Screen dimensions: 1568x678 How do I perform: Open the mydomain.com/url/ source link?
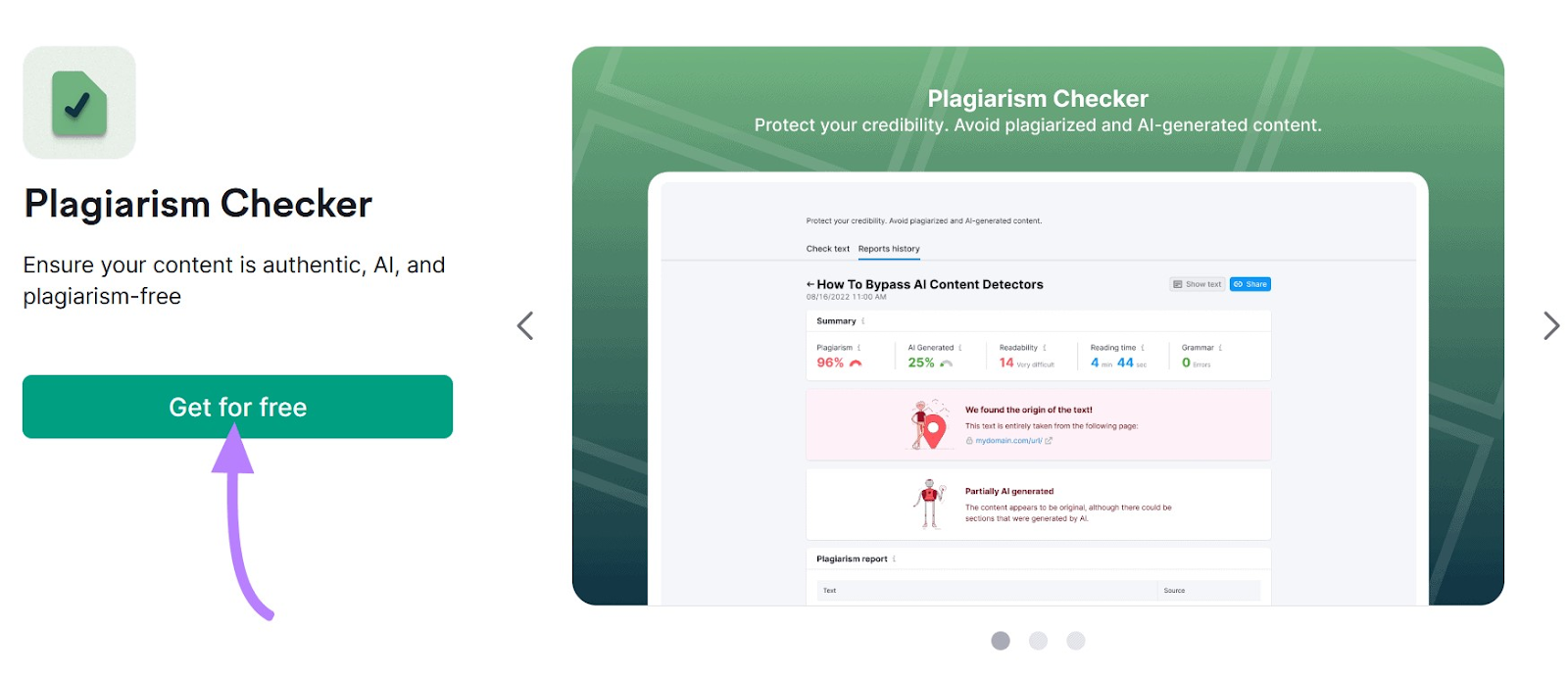click(1008, 441)
